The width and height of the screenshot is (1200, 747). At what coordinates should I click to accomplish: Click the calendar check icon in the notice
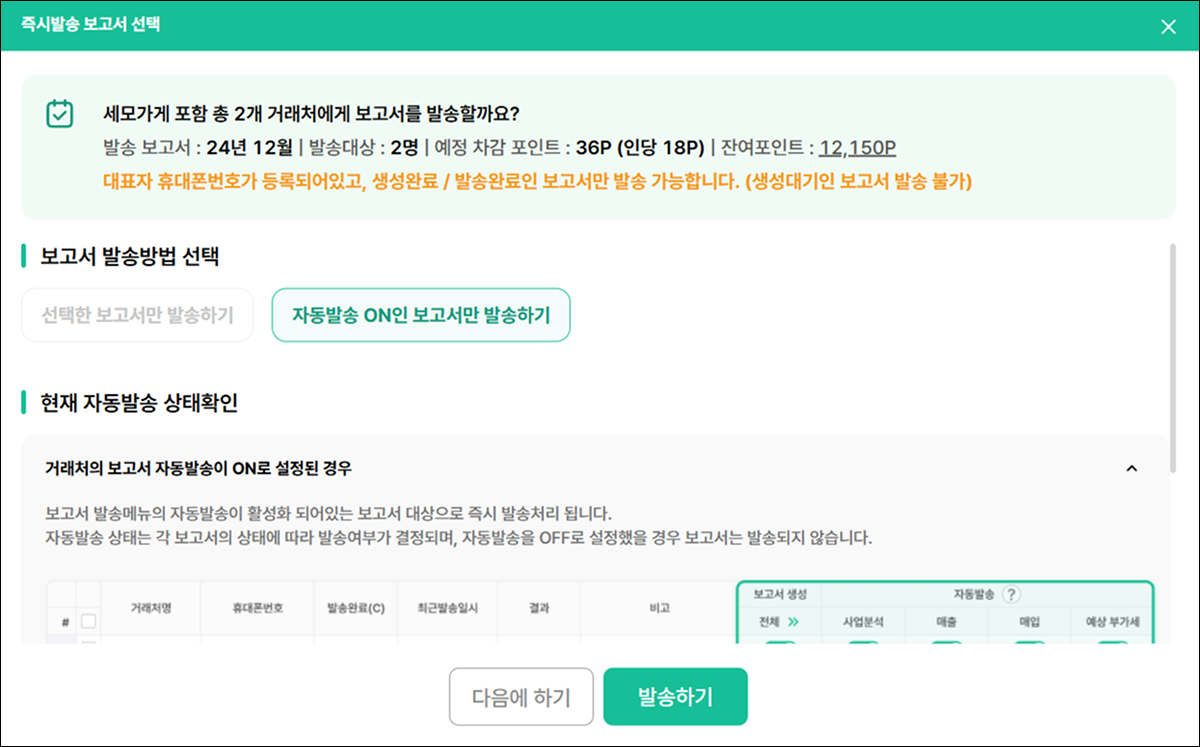pos(60,113)
